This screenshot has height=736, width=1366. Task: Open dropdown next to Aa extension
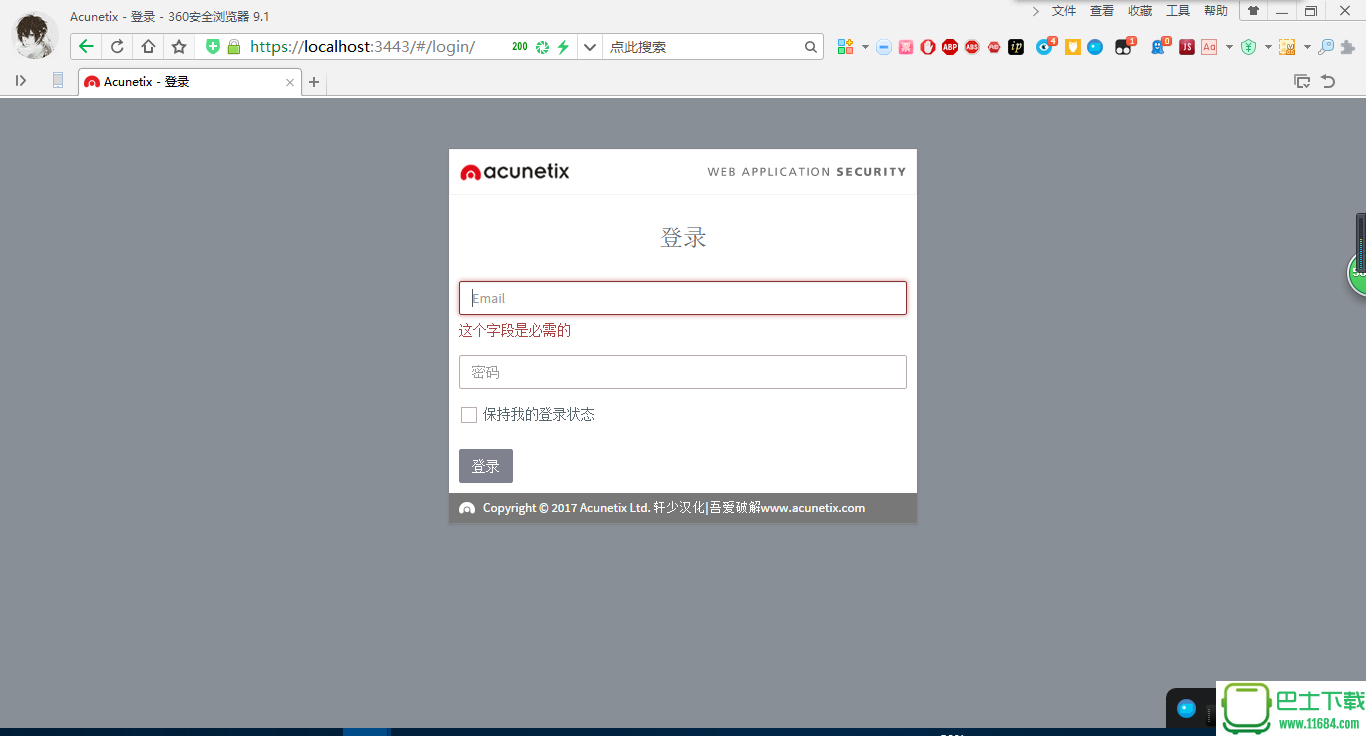[1229, 47]
